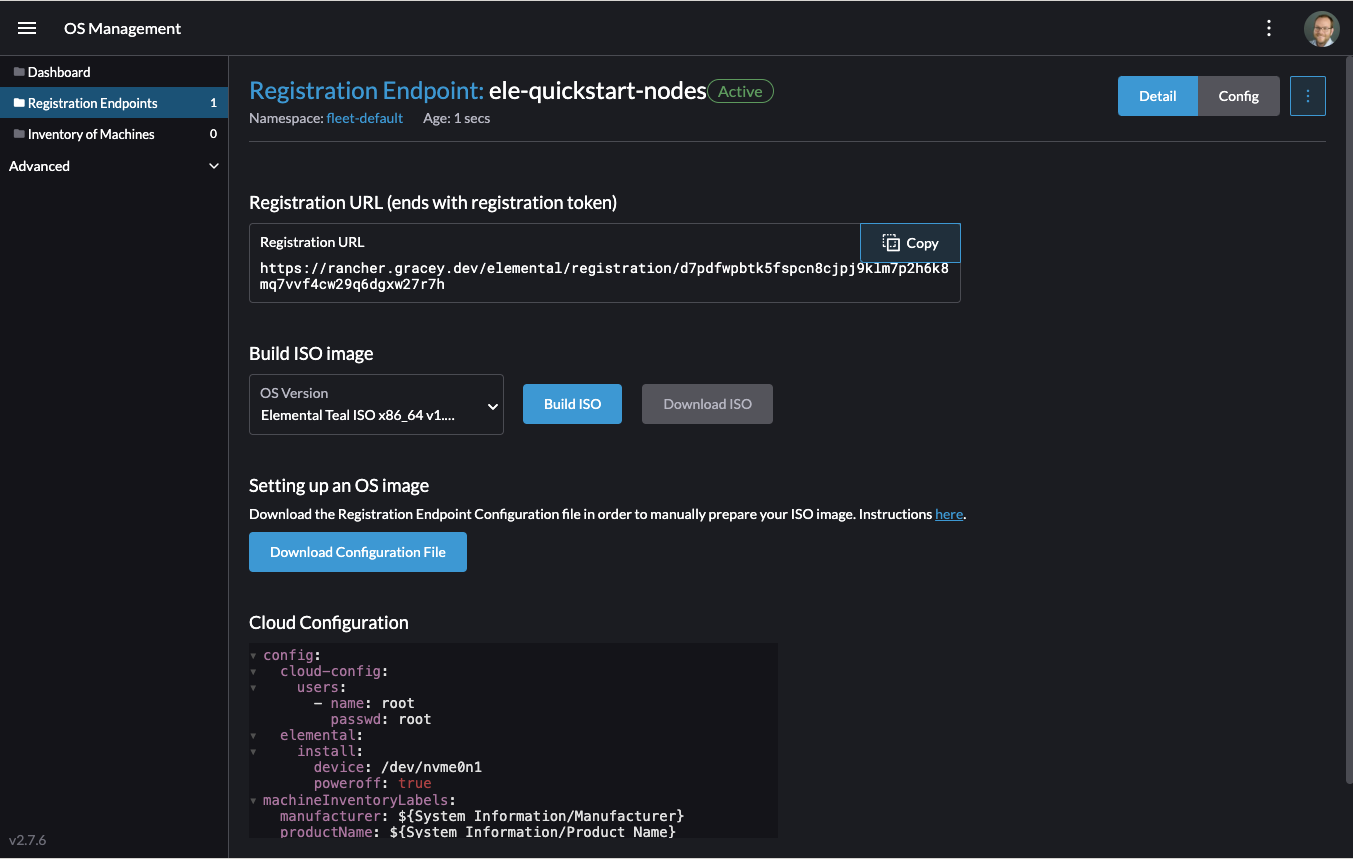The image size is (1353, 859).
Task: Select Registration Endpoints in sidebar
Action: pyautogui.click(x=114, y=103)
